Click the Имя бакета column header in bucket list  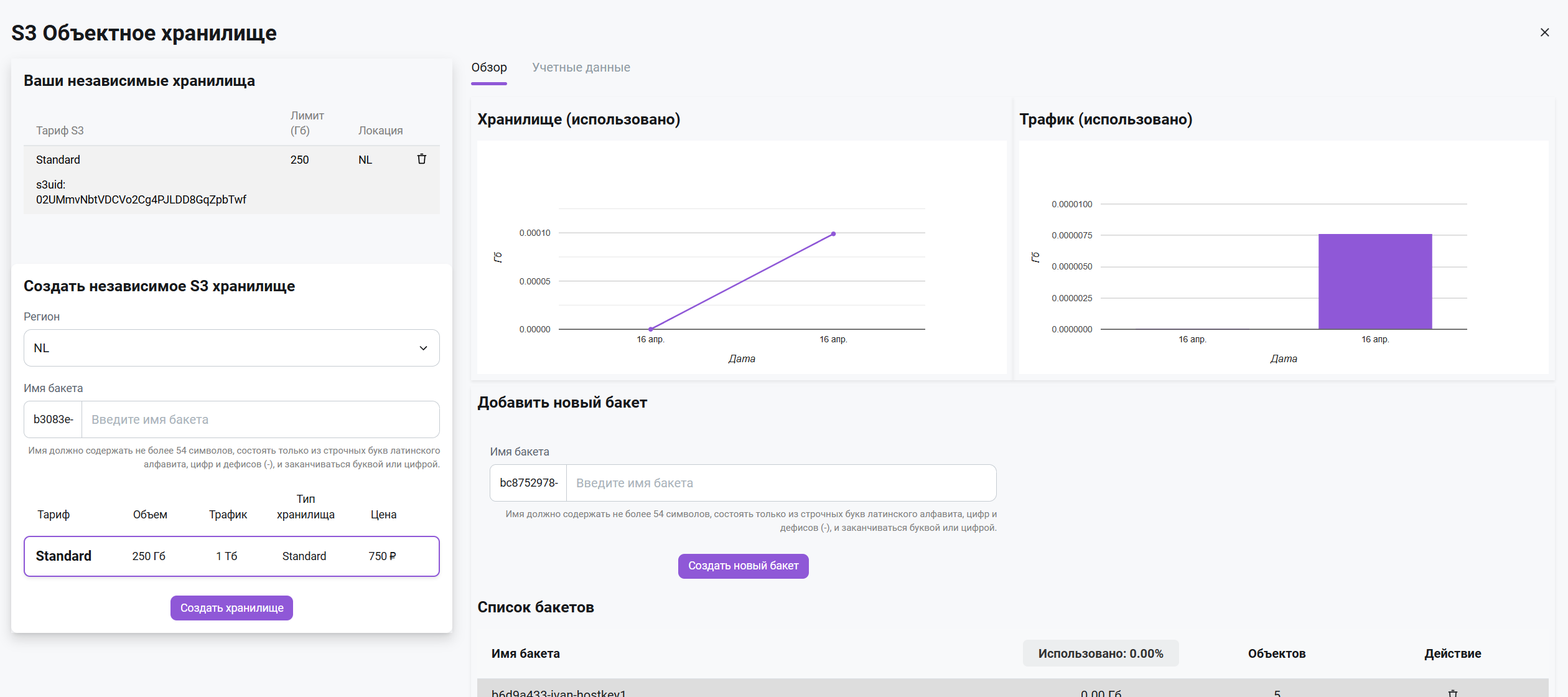point(526,653)
